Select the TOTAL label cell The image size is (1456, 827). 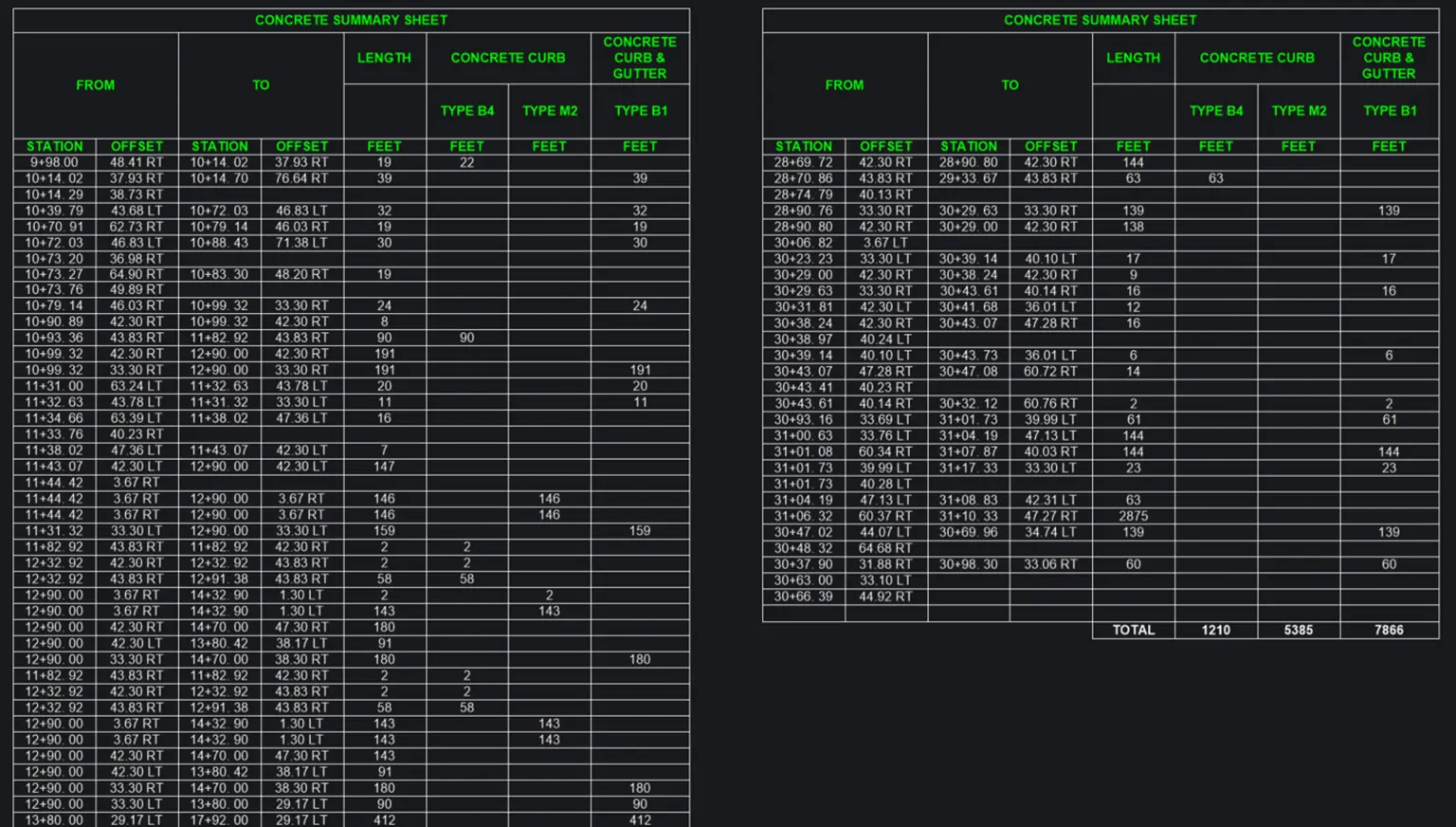coord(1133,630)
